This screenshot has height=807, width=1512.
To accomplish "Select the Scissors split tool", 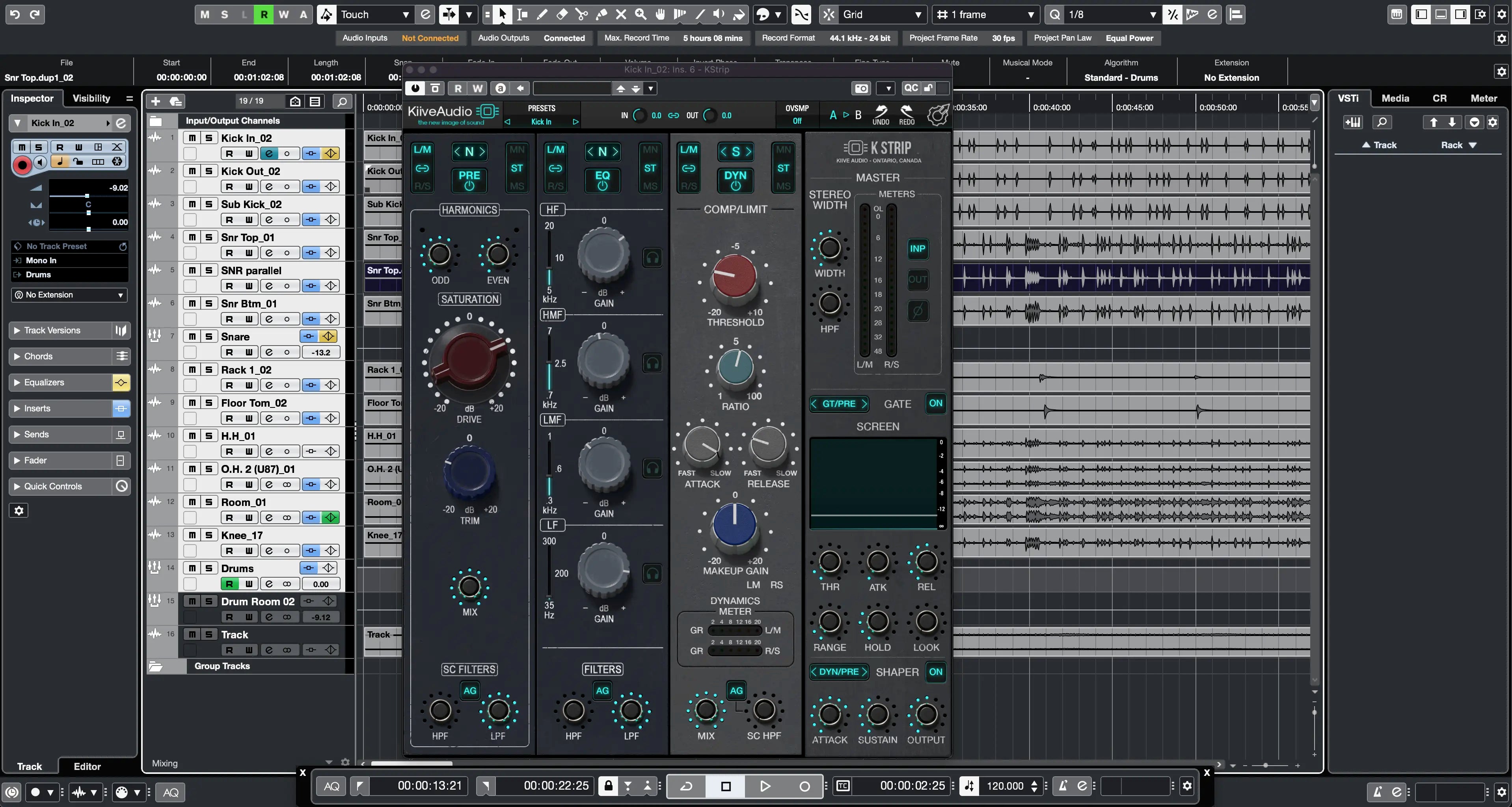I will point(581,15).
